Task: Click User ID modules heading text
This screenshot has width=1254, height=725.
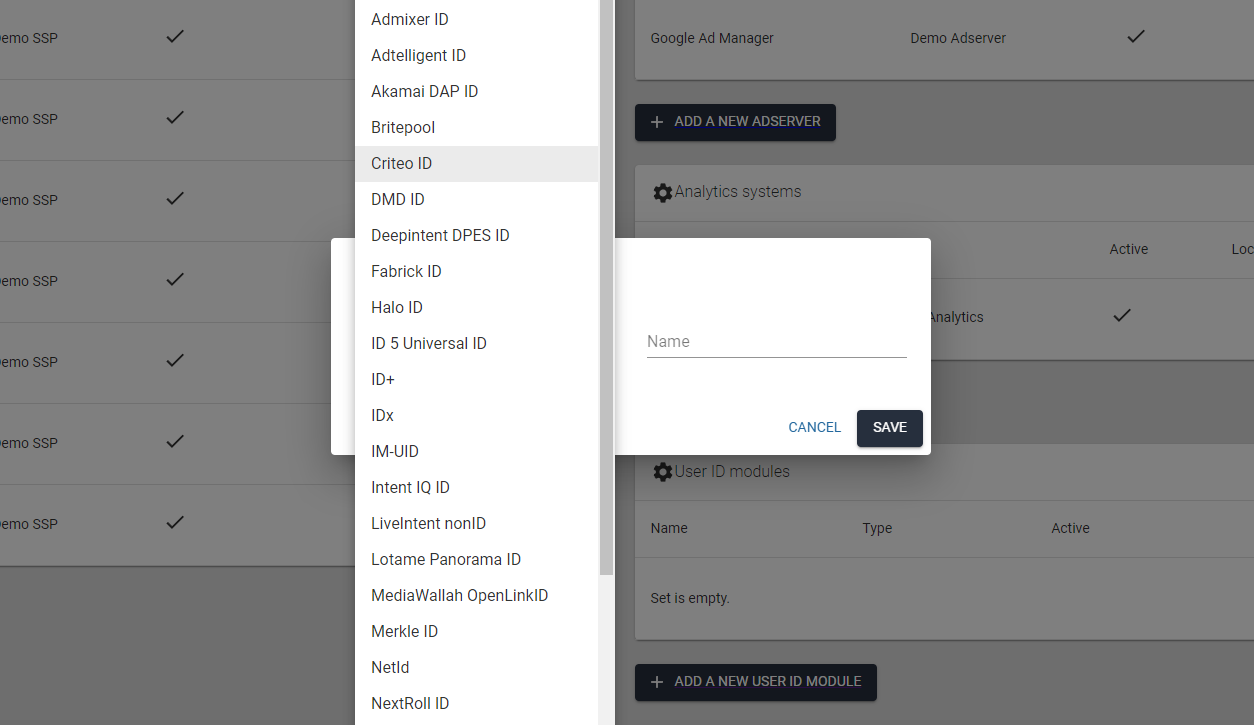Action: (x=732, y=472)
